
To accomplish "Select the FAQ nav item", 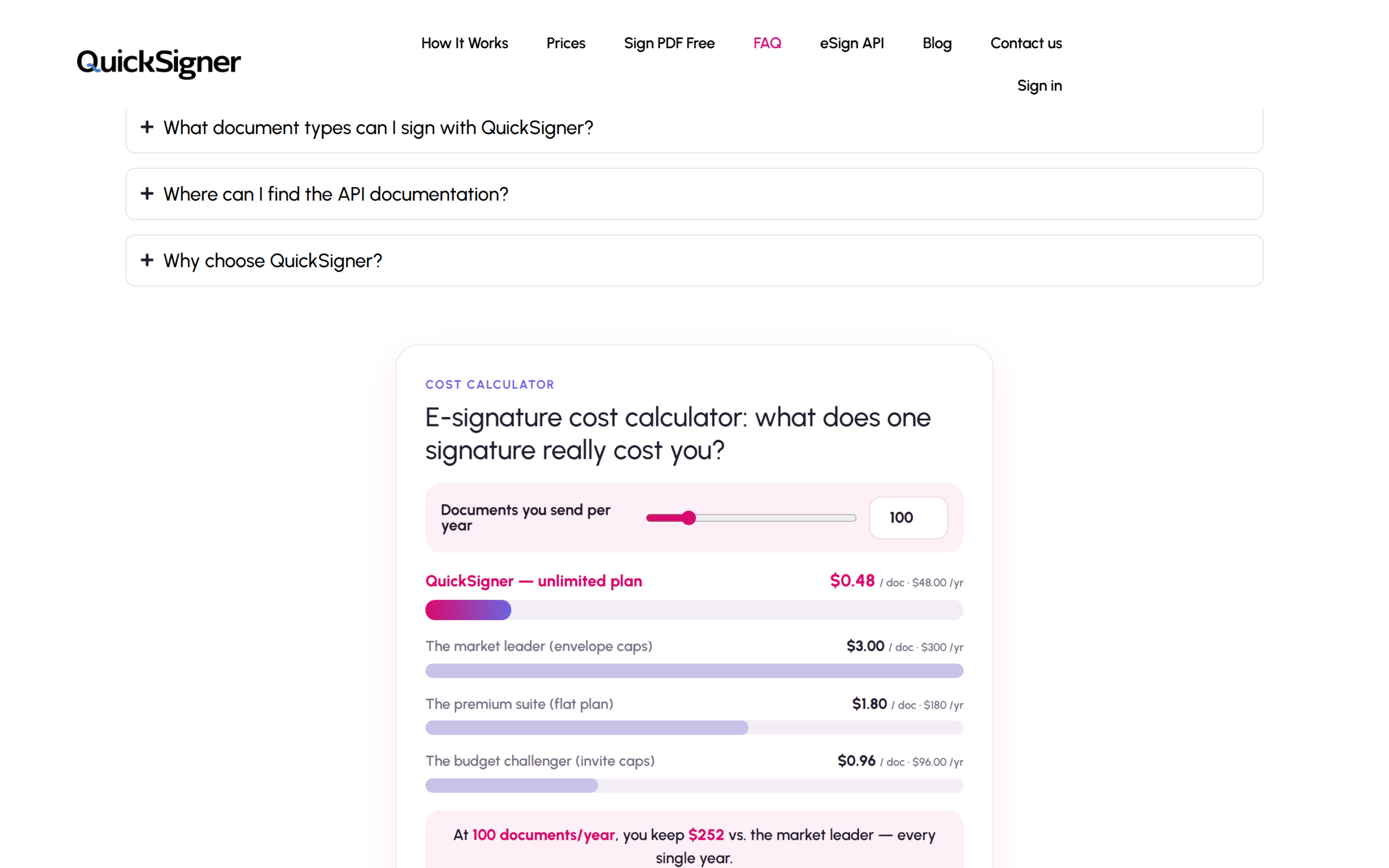I will click(x=767, y=43).
